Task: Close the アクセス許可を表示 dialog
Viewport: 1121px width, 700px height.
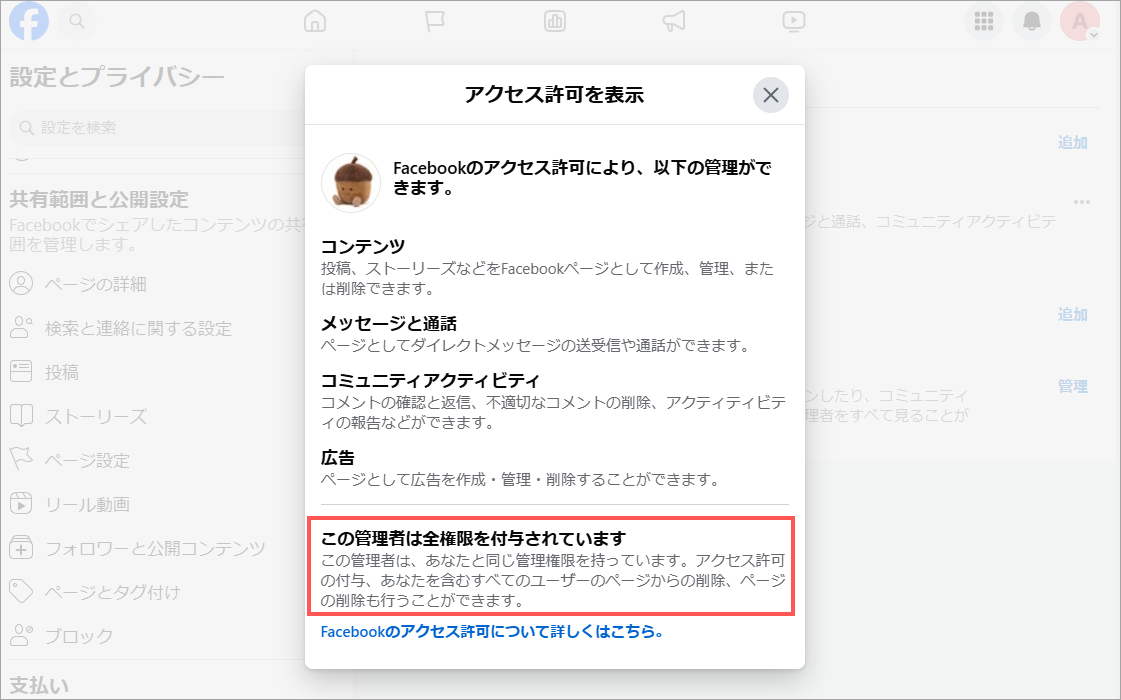Action: (771, 95)
